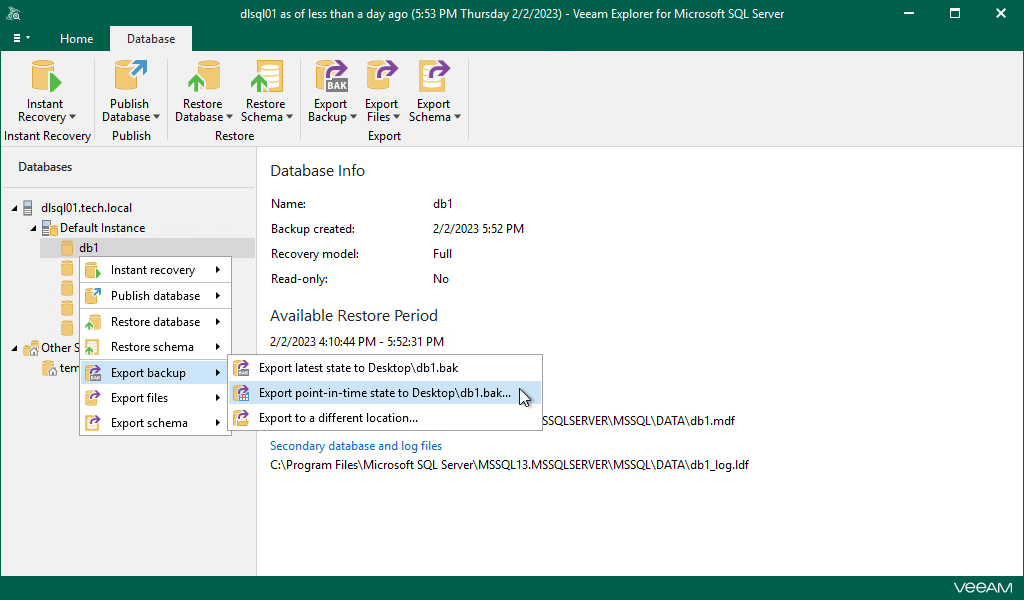Viewport: 1024px width, 600px height.
Task: Choose Export to a different location
Action: point(385,417)
